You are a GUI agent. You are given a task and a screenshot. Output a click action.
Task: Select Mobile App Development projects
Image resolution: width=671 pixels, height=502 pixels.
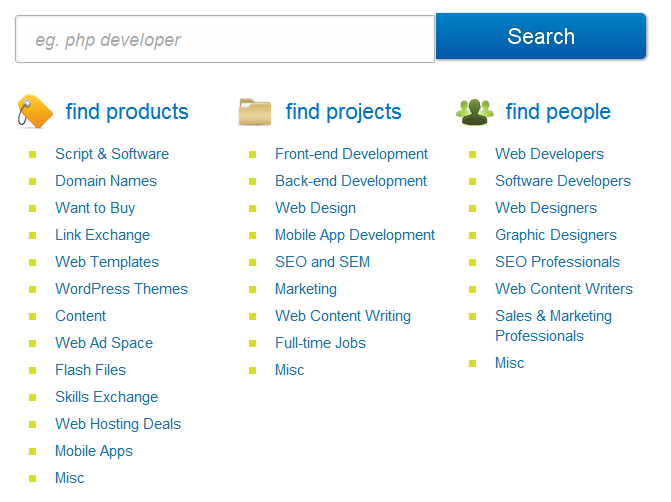coord(355,235)
